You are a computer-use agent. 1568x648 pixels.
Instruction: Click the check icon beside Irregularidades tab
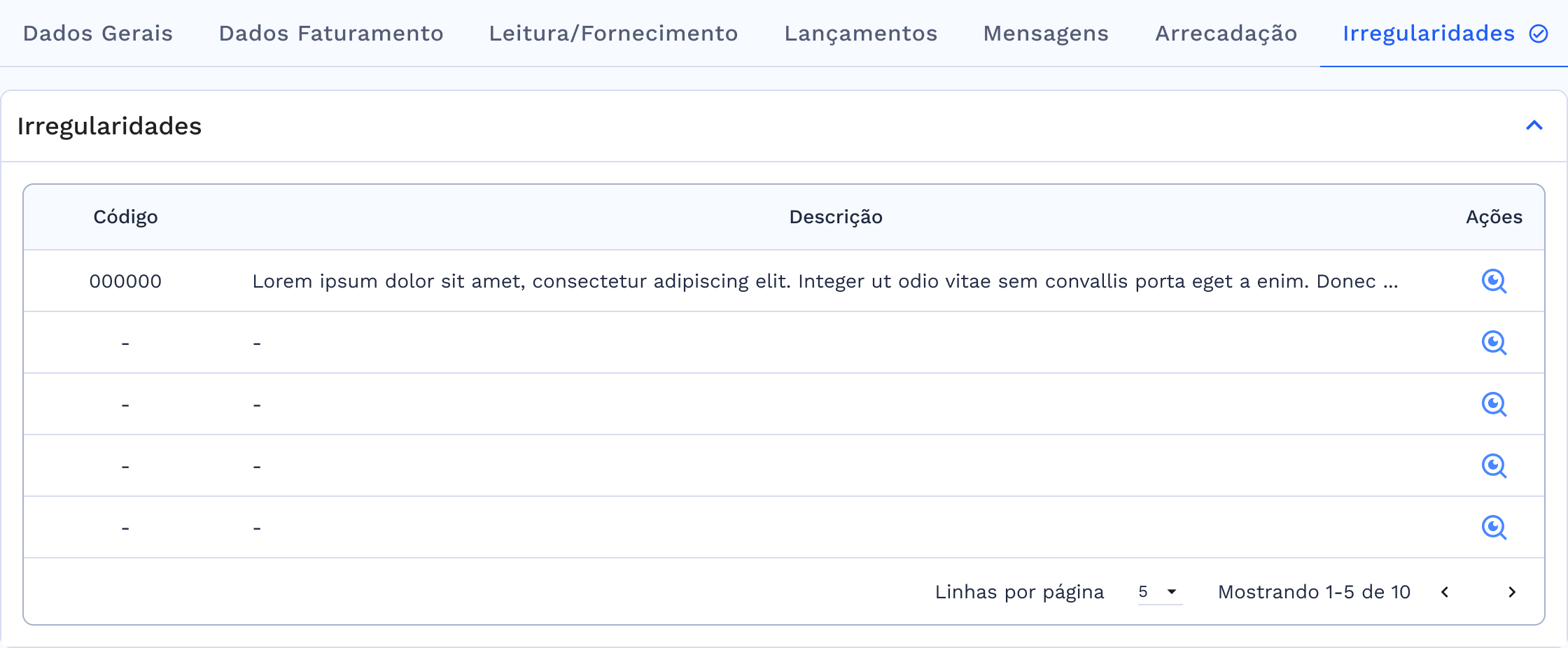pos(1539,34)
